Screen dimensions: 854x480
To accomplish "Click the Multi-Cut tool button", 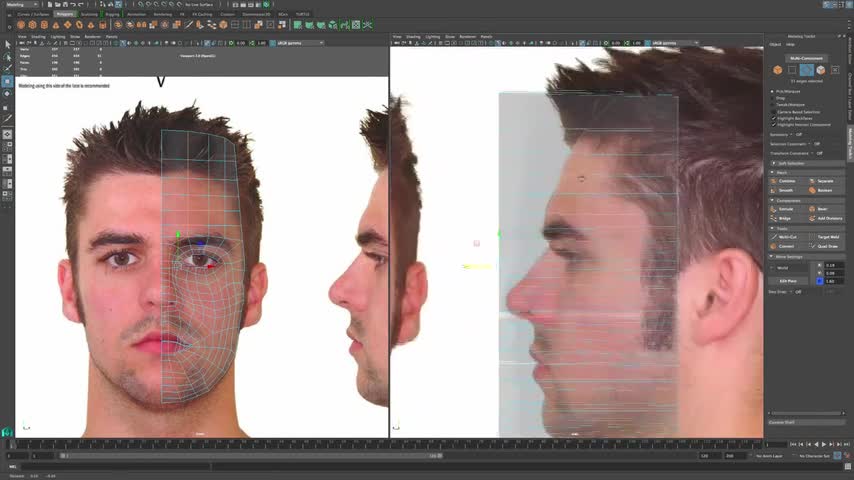I will pyautogui.click(x=788, y=237).
